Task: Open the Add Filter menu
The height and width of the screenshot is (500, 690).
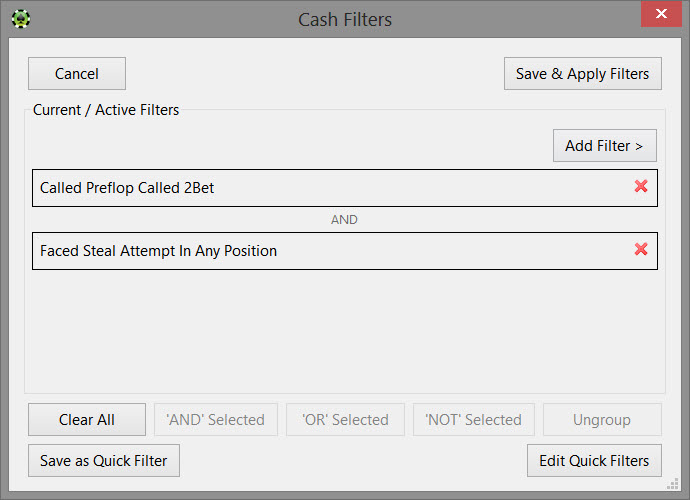Action: click(604, 146)
